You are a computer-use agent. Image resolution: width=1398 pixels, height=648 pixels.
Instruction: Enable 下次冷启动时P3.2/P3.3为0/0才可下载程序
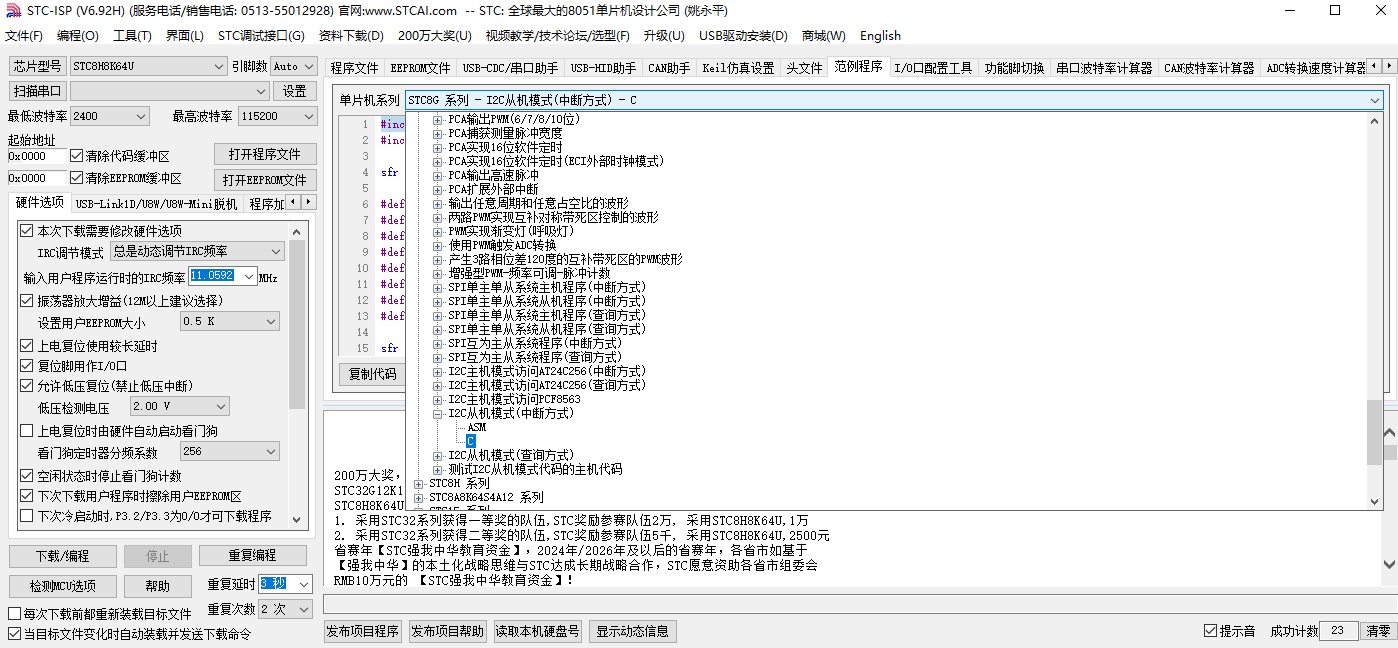point(27,516)
